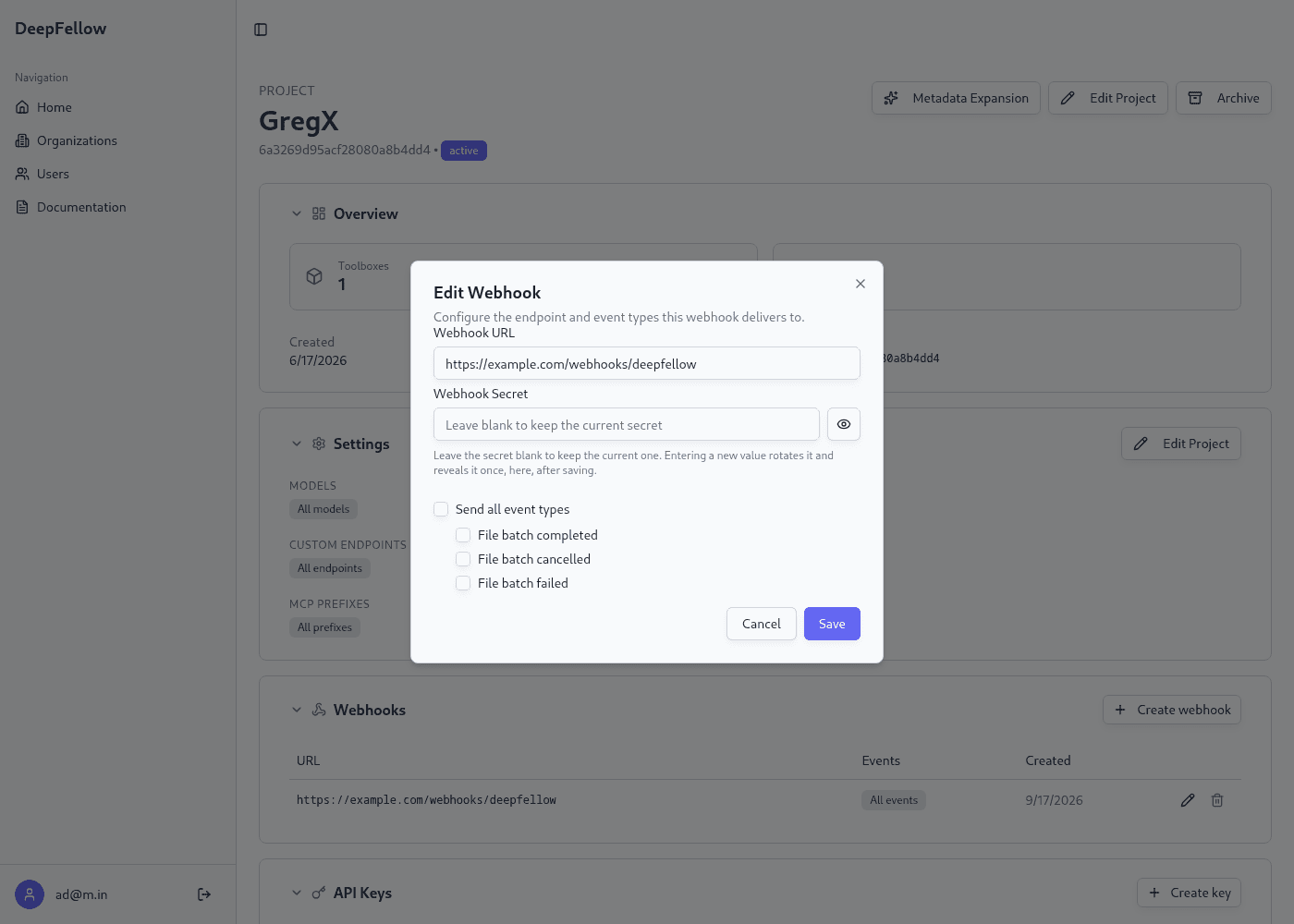Delete the example.com webhook via trash icon
1294x924 pixels.
point(1217,800)
